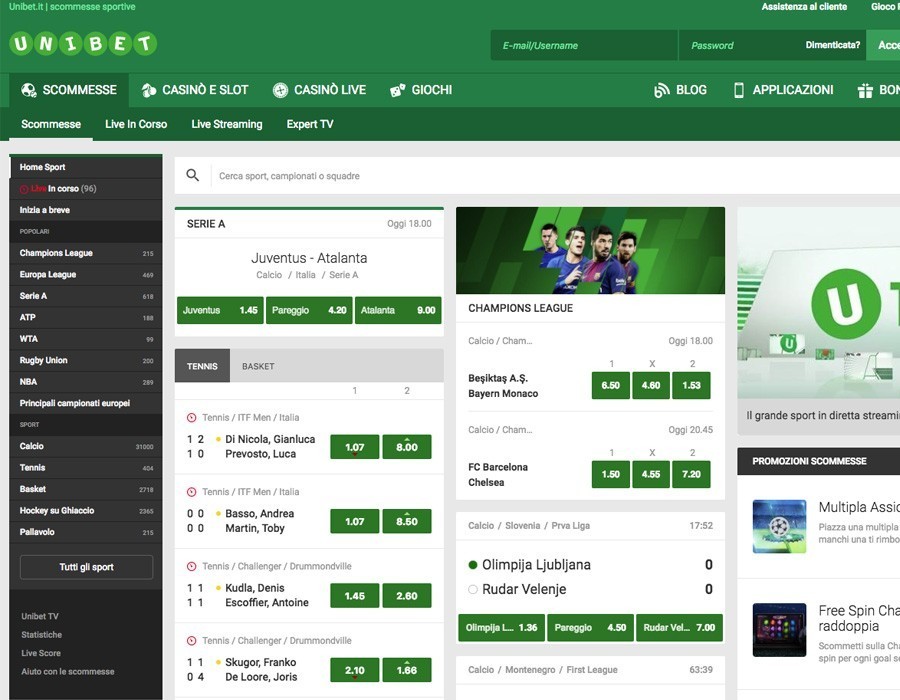Click Champions League players banner image
This screenshot has width=900, height=700.
pos(591,251)
